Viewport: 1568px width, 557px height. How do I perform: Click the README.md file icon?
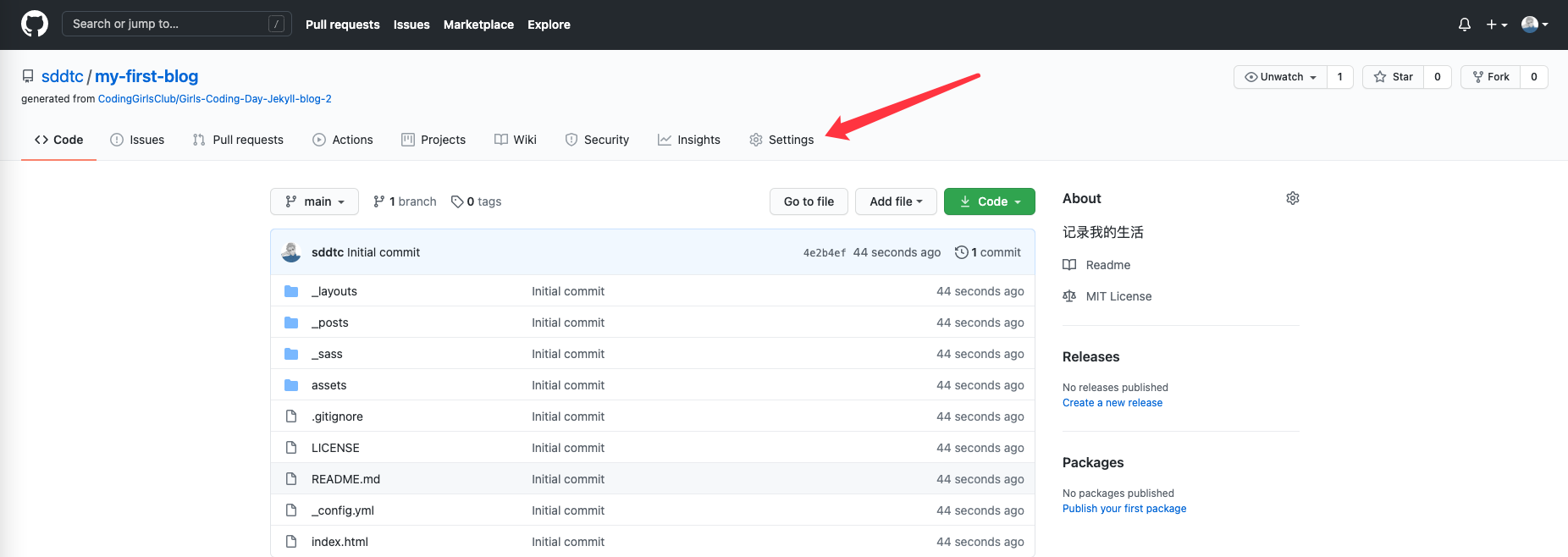291,479
